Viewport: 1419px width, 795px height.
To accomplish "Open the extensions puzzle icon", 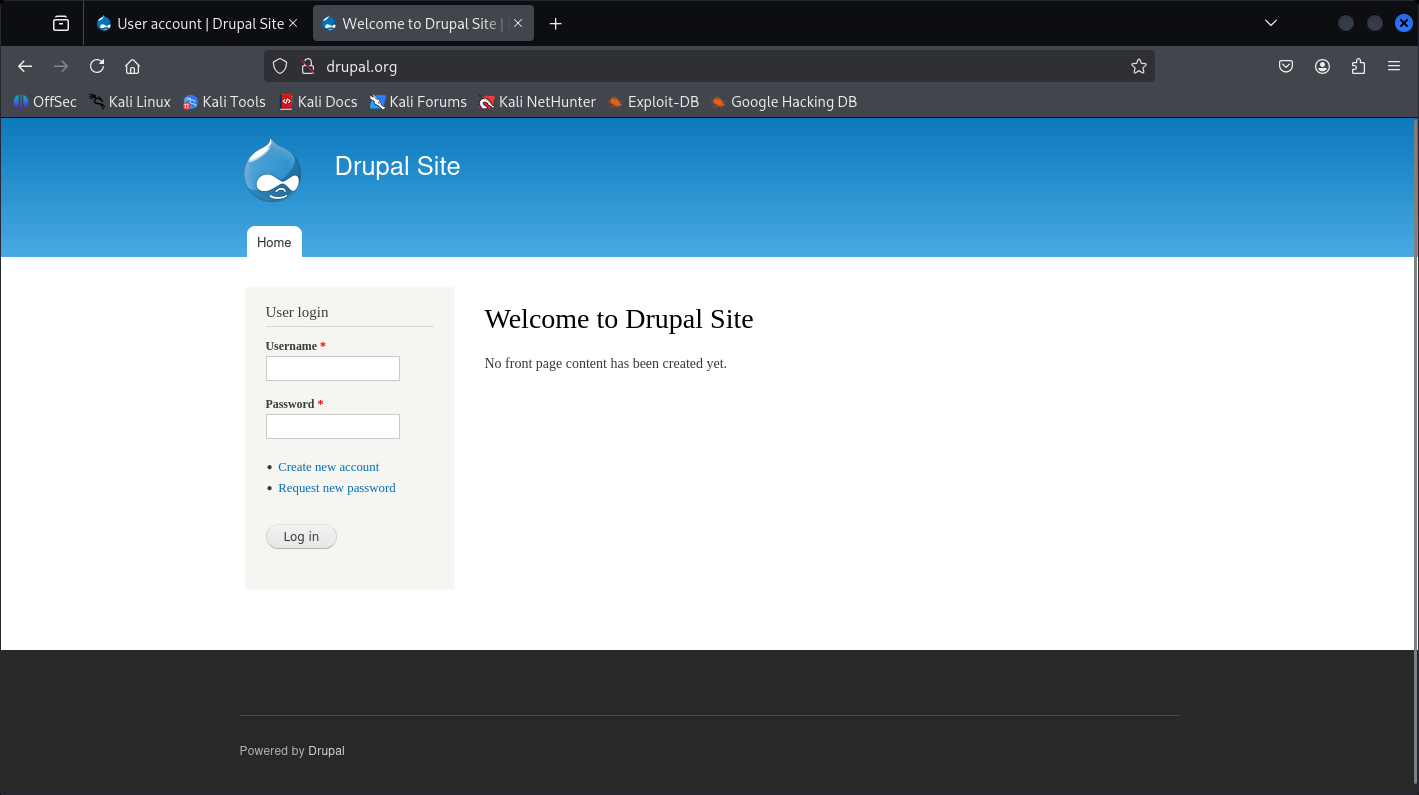I will (1358, 66).
